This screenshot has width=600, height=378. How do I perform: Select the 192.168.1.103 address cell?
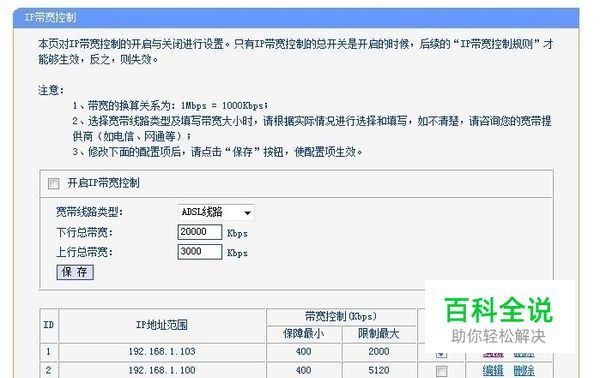[x=162, y=351]
